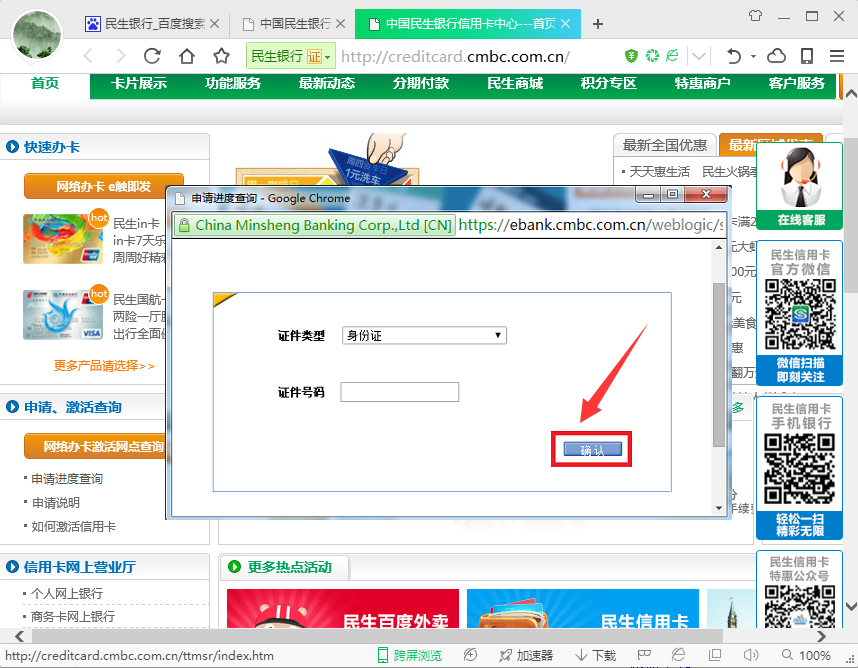Screen dimensions: 858x668
Task: Click 民生百度外卖 promotional banner
Action: click(343, 608)
